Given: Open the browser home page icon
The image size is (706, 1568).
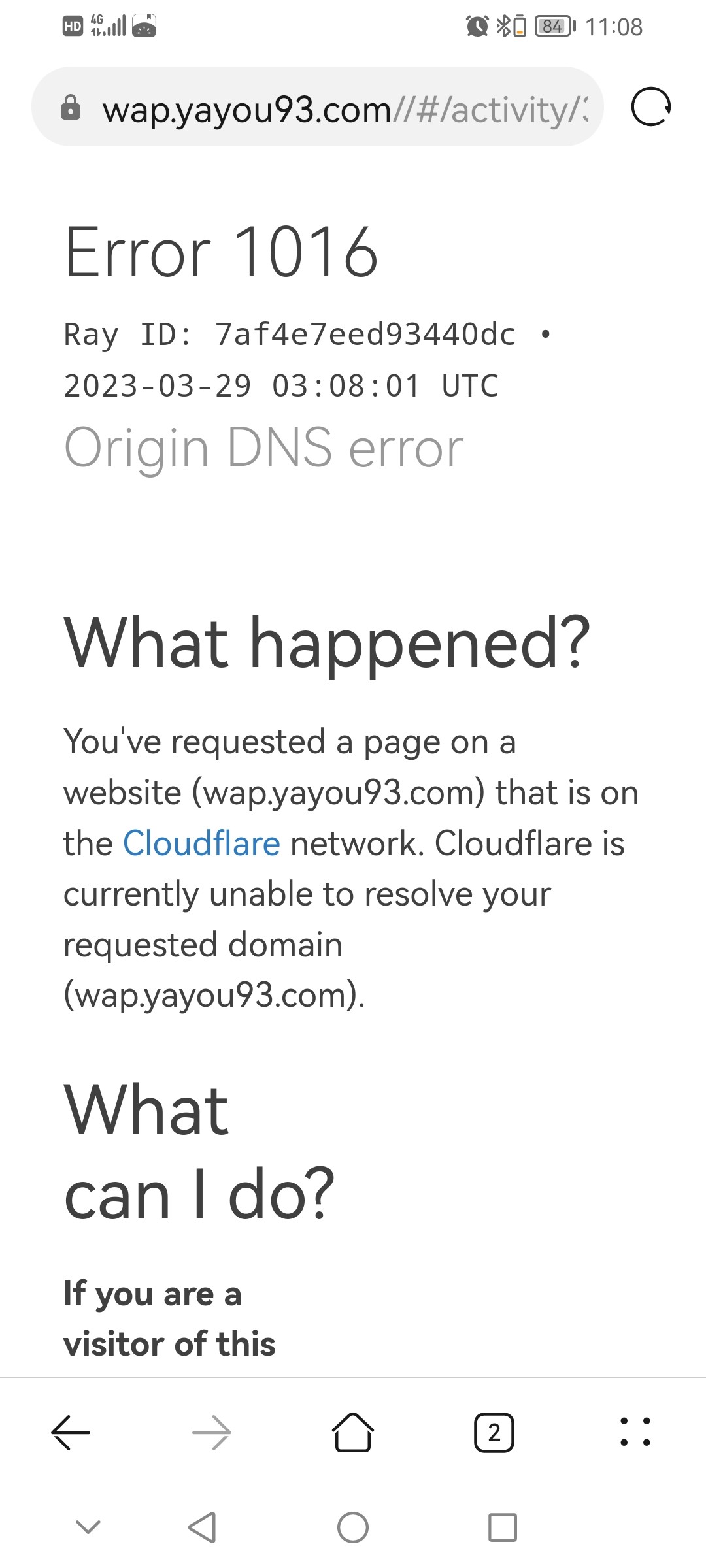Looking at the screenshot, I should (x=353, y=1432).
